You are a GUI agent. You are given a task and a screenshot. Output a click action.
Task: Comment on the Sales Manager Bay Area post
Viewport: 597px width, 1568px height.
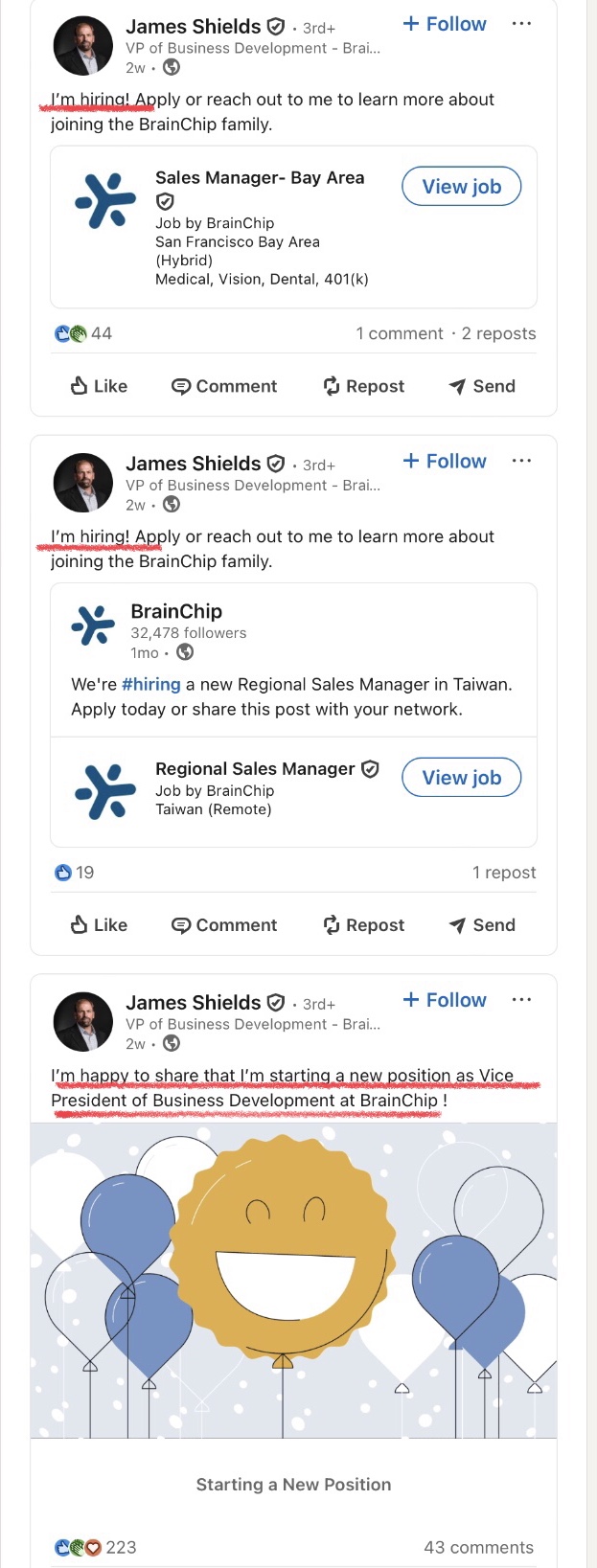coord(224,386)
